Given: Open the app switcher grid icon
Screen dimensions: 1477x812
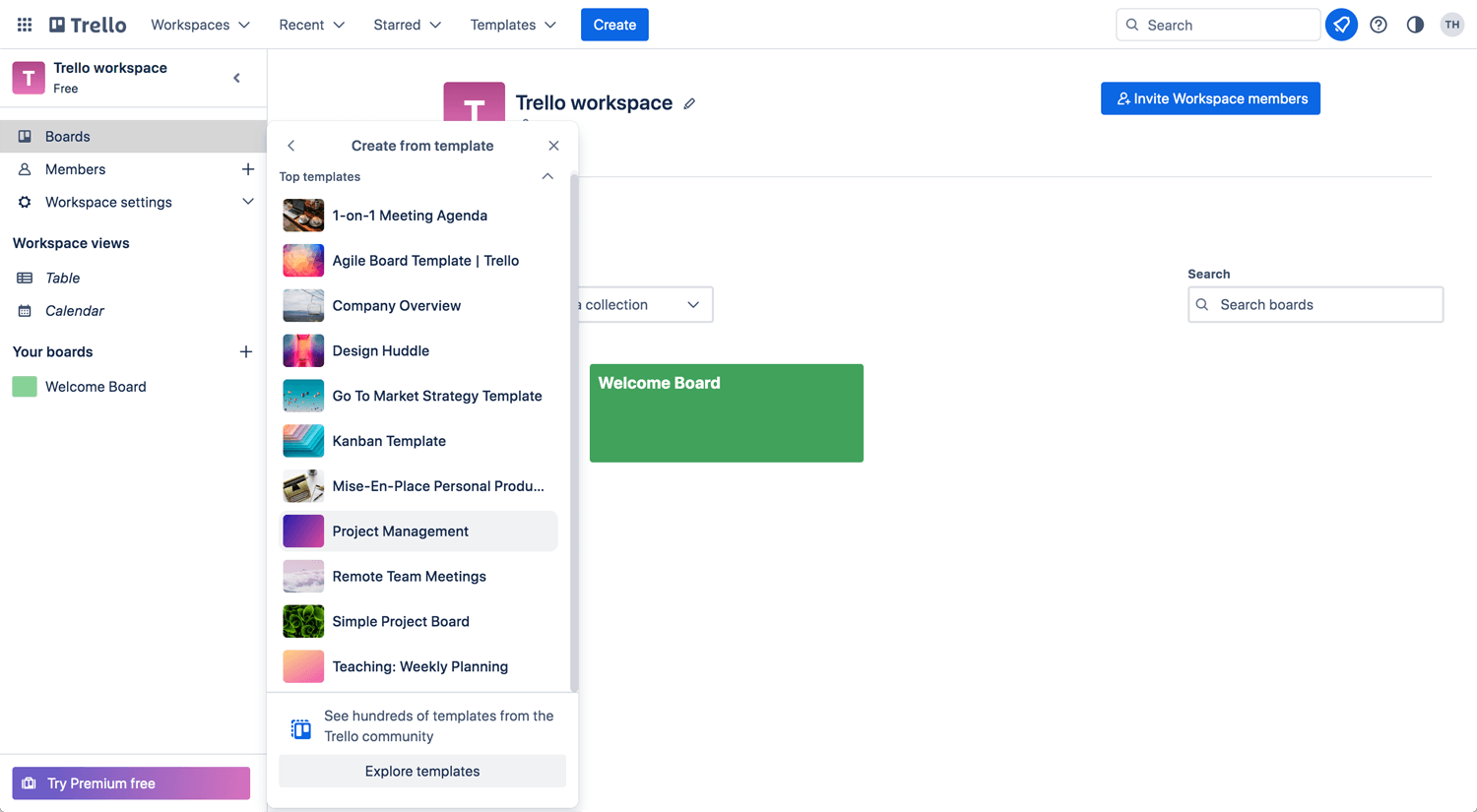Looking at the screenshot, I should 25,25.
